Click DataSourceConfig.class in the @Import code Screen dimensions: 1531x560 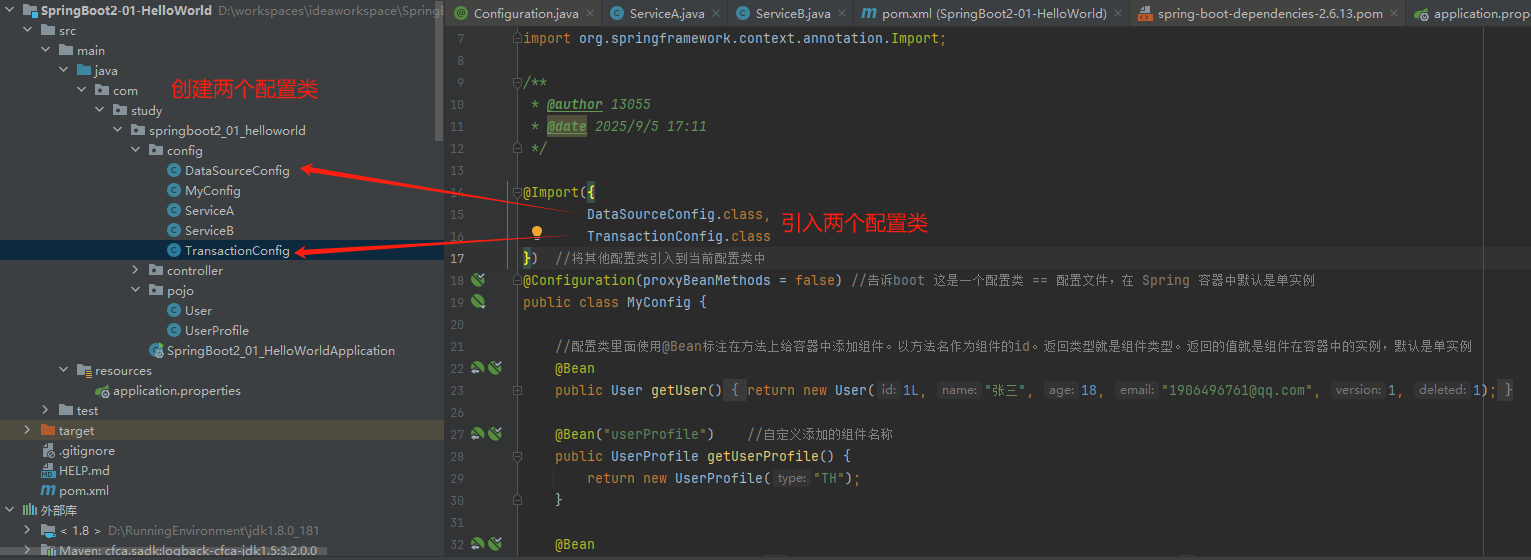[x=675, y=214]
